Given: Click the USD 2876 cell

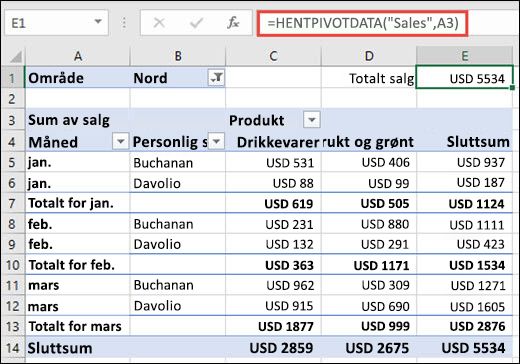Looking at the screenshot, I should coord(464,326).
